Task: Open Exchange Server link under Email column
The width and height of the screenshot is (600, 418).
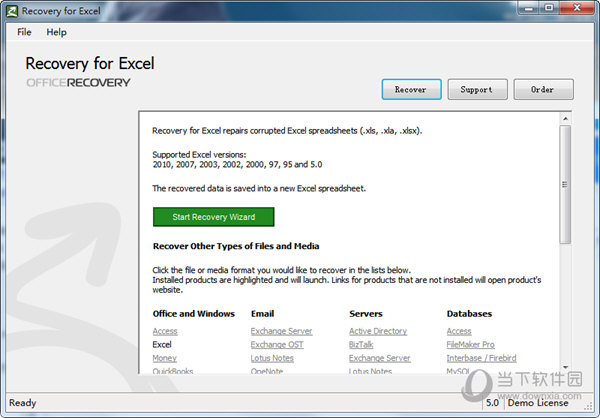Action: [281, 331]
